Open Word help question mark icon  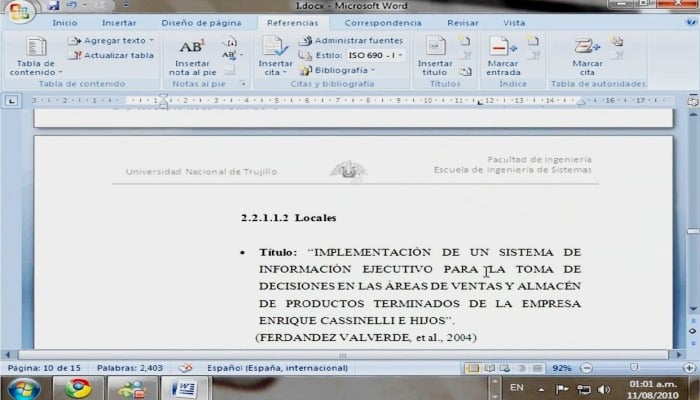[x=691, y=22]
